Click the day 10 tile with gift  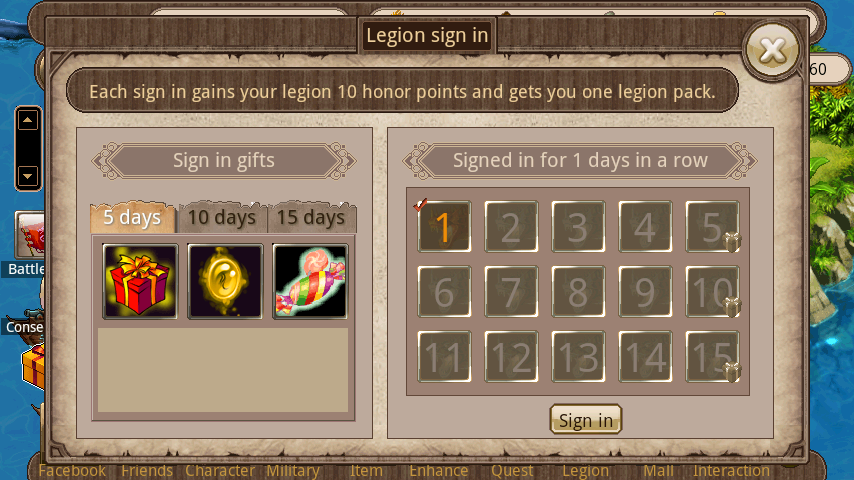[712, 291]
